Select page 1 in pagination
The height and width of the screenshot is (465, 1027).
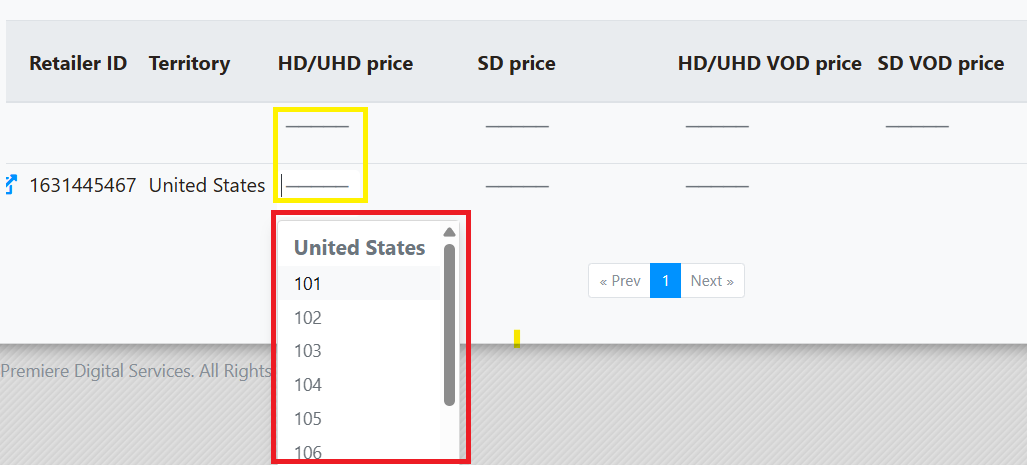click(x=665, y=281)
